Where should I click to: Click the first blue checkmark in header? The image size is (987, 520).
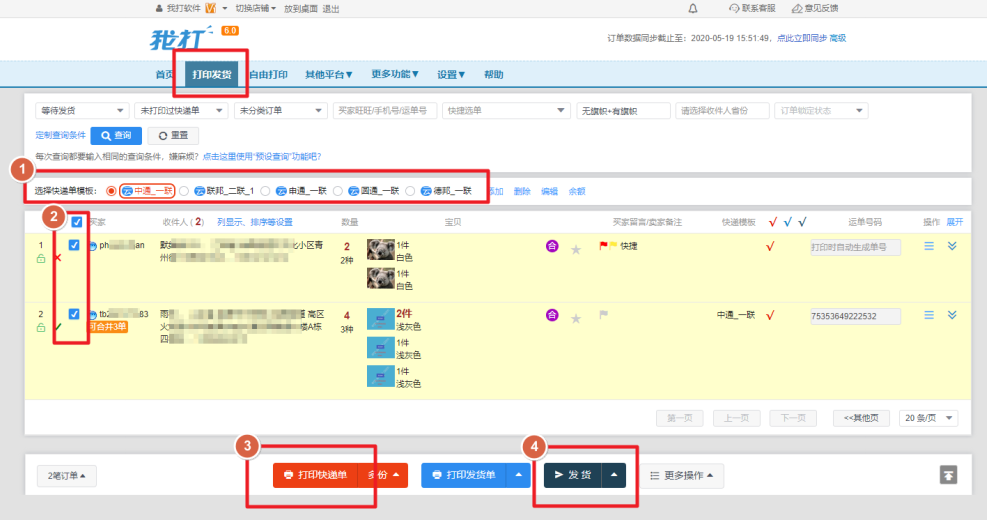coord(787,222)
